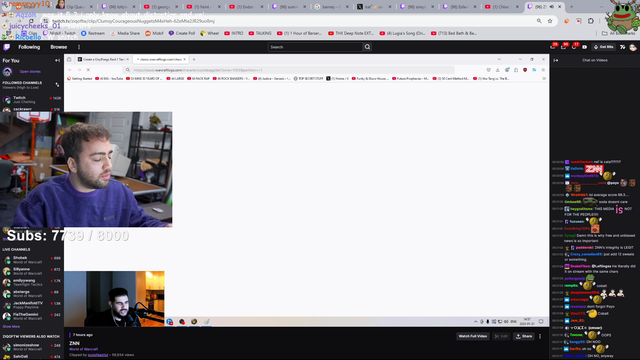
Task: Click the Watch Full Video button
Action: pos(473,336)
